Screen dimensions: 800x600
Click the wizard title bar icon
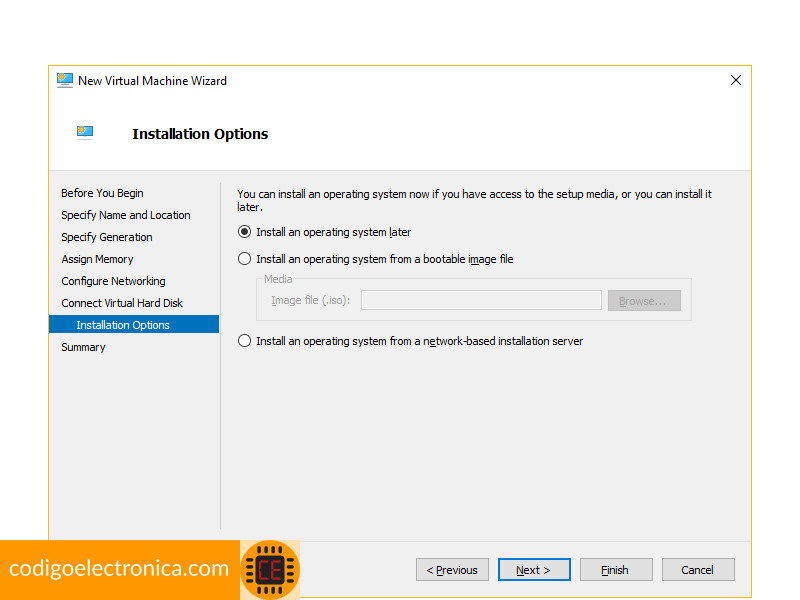pyautogui.click(x=65, y=81)
